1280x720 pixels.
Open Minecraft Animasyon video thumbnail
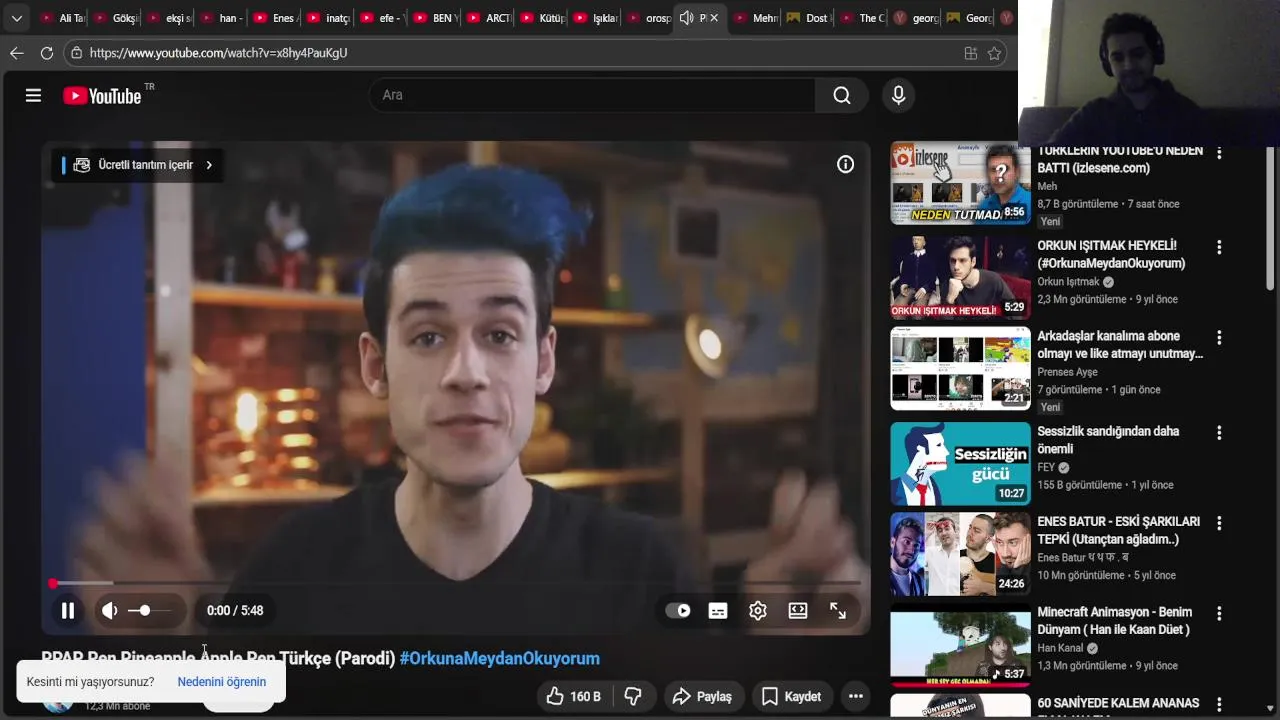pyautogui.click(x=960, y=643)
